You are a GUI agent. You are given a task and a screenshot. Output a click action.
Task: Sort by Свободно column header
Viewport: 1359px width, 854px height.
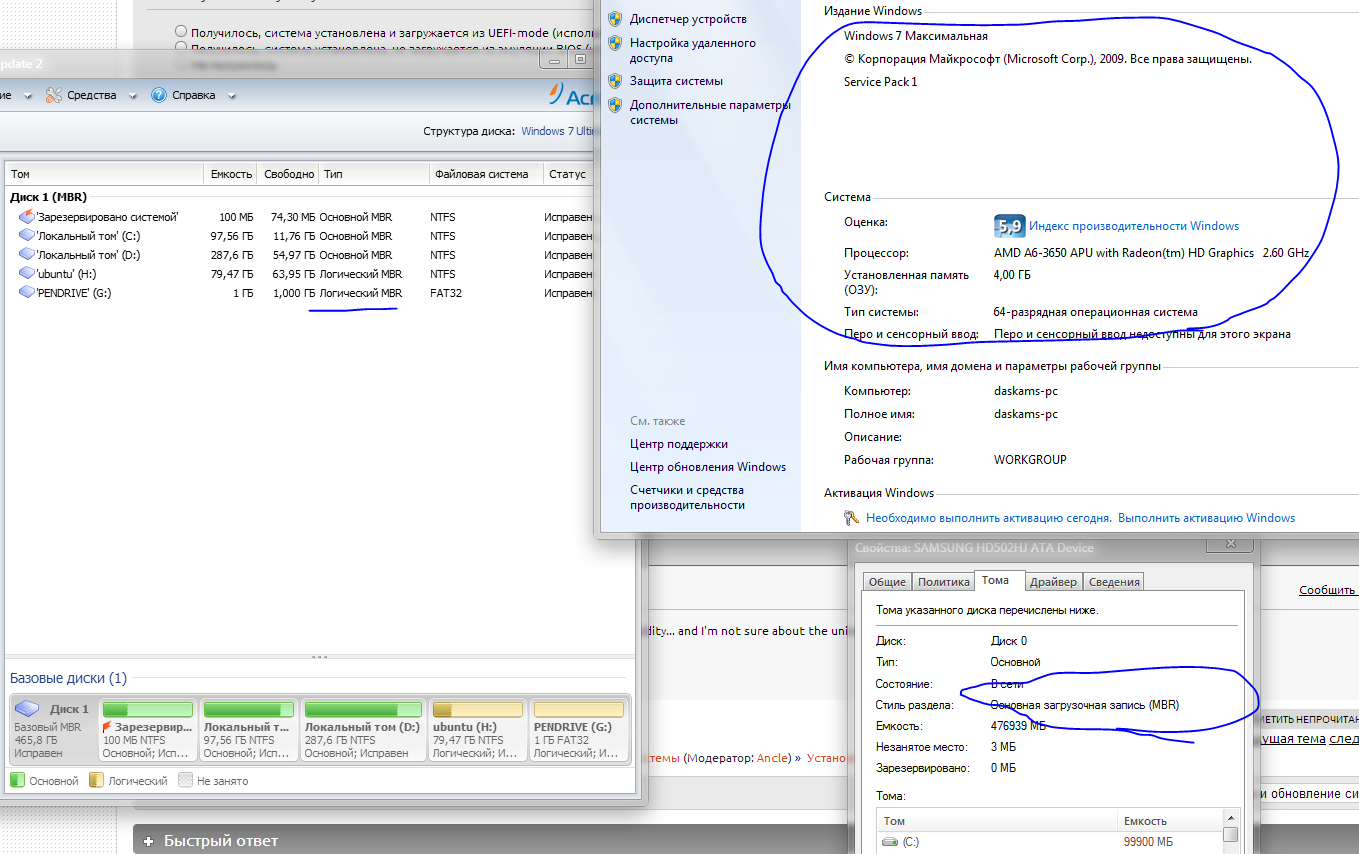288,174
